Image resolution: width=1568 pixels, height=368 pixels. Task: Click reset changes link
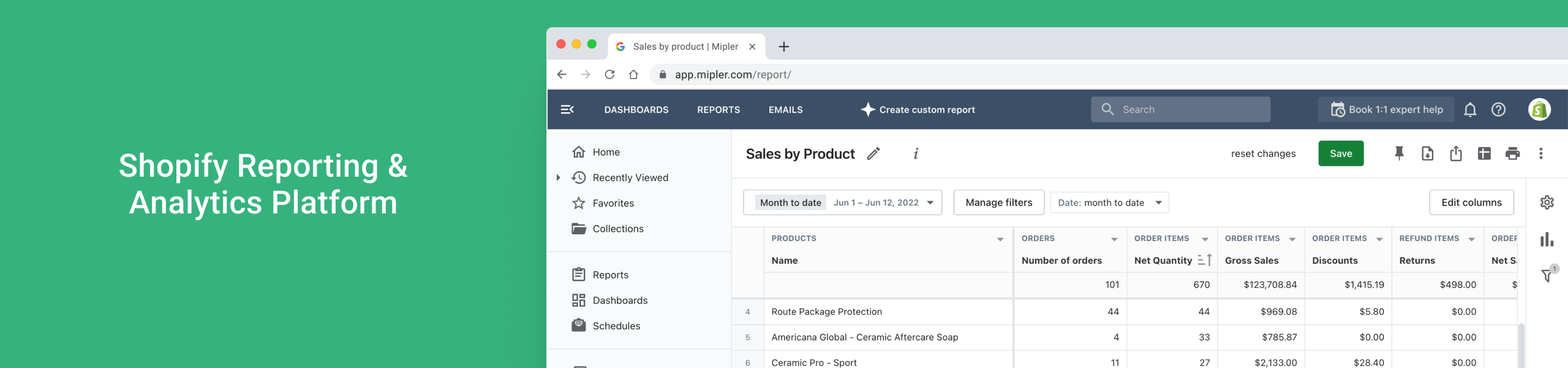1263,154
